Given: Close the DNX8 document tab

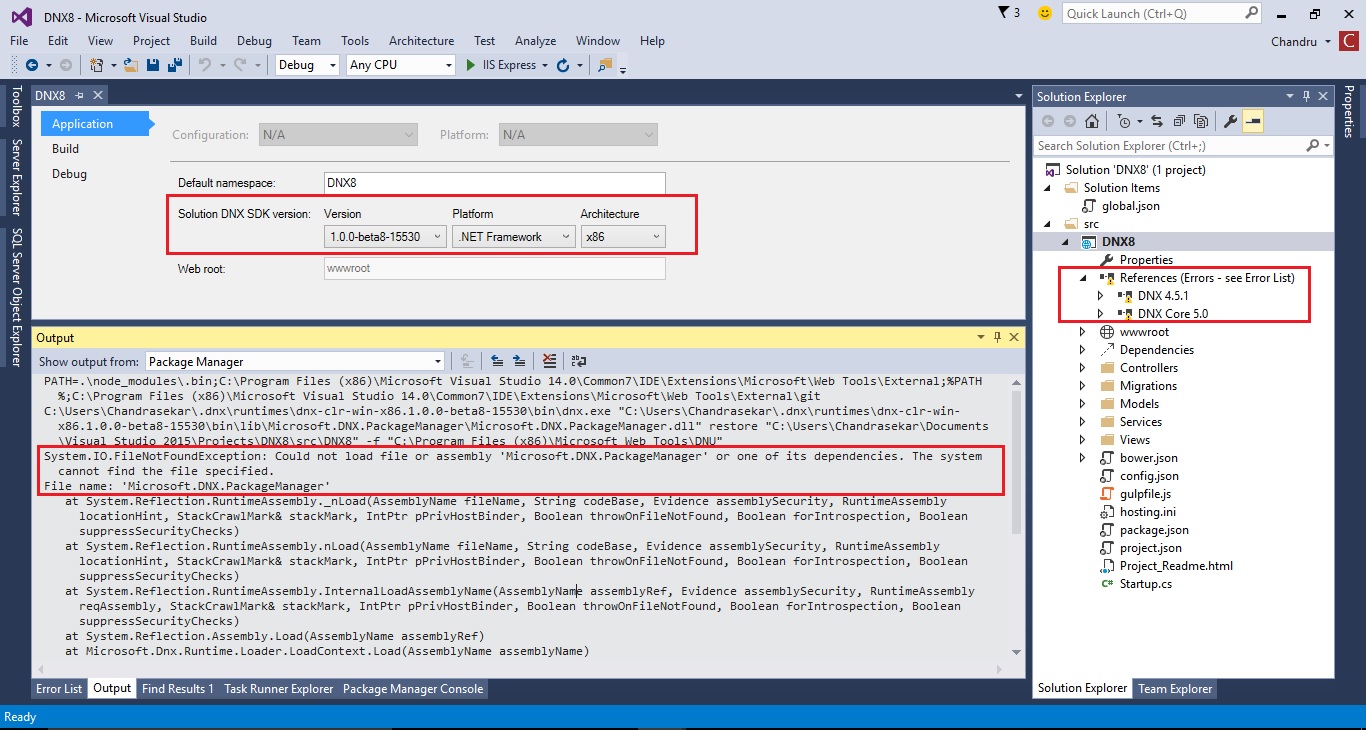Looking at the screenshot, I should 98,95.
